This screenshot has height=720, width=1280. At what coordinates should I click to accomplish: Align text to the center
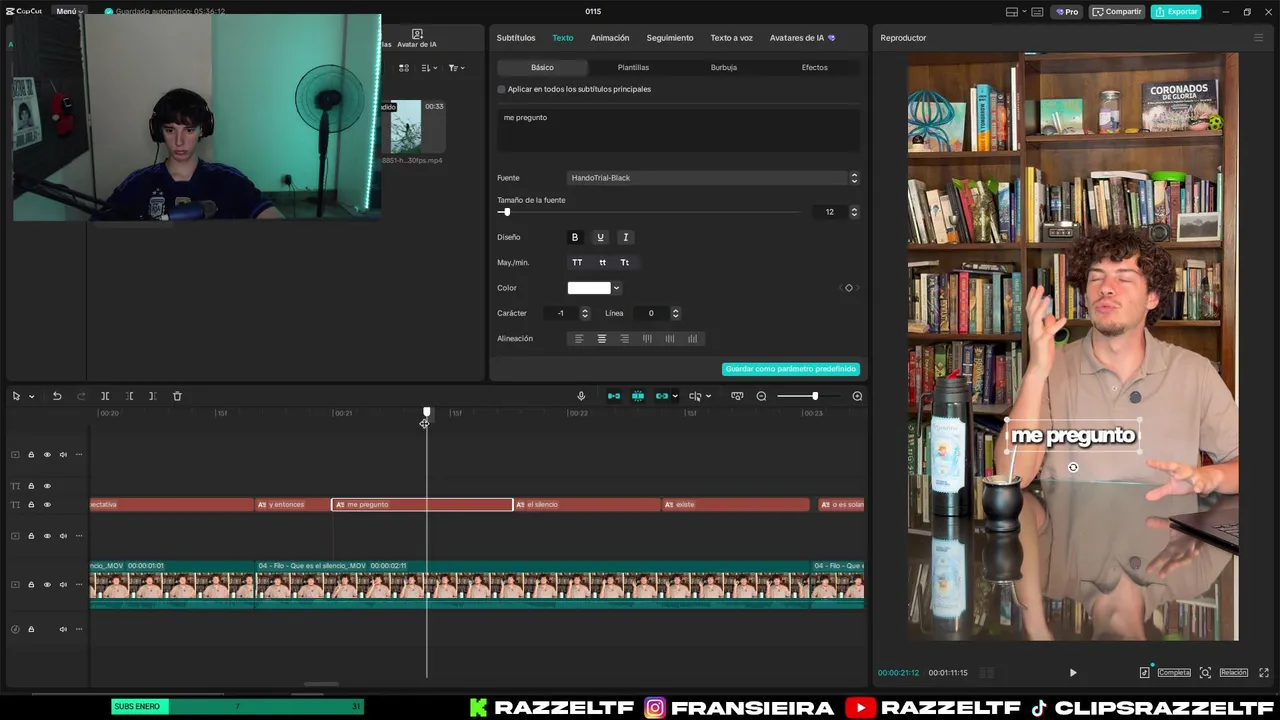602,339
